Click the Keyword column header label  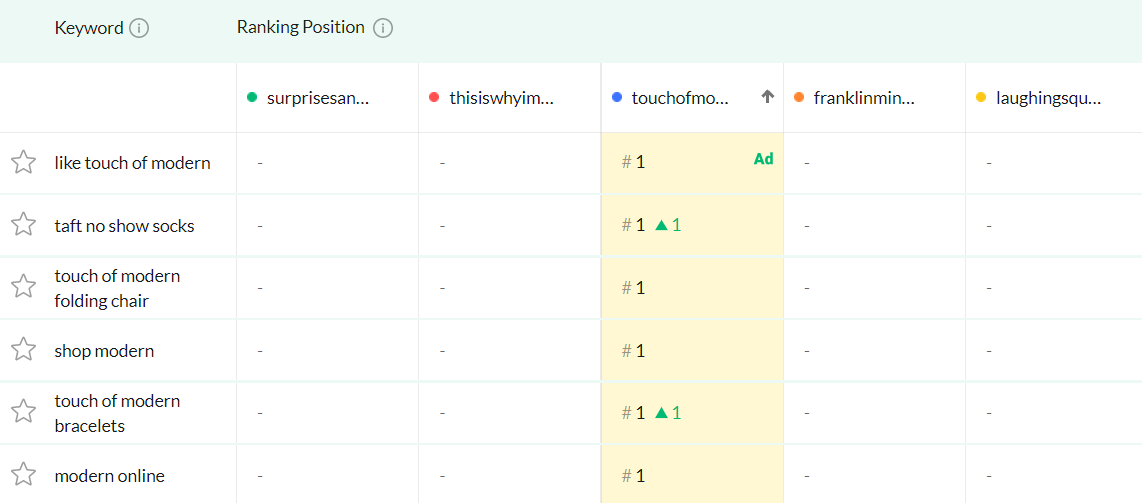[89, 28]
